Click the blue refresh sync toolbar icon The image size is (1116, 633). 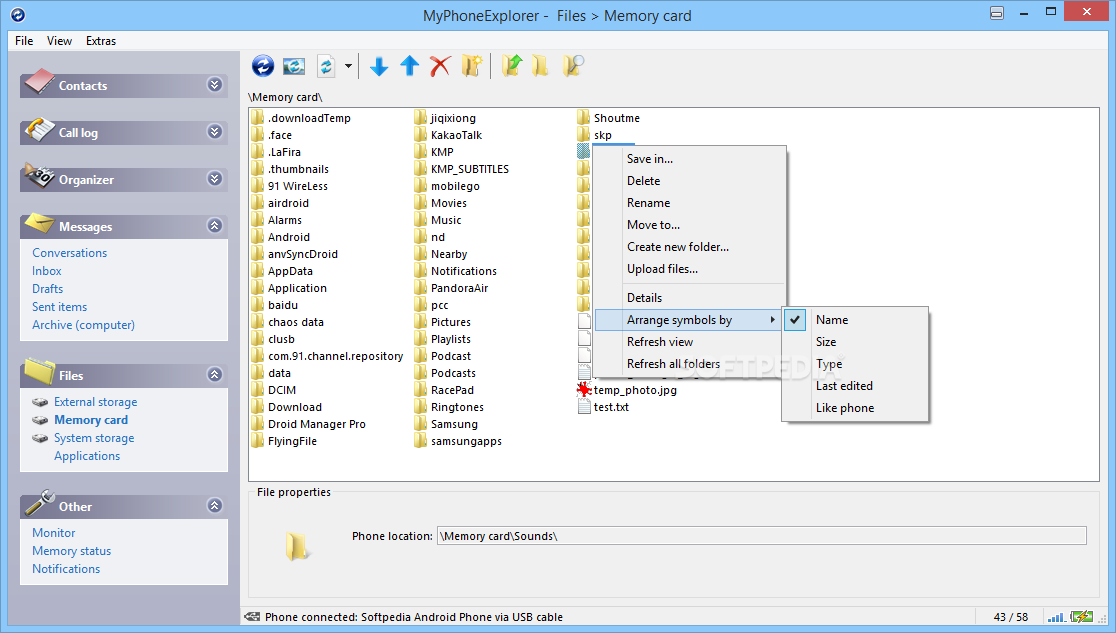[x=263, y=66]
